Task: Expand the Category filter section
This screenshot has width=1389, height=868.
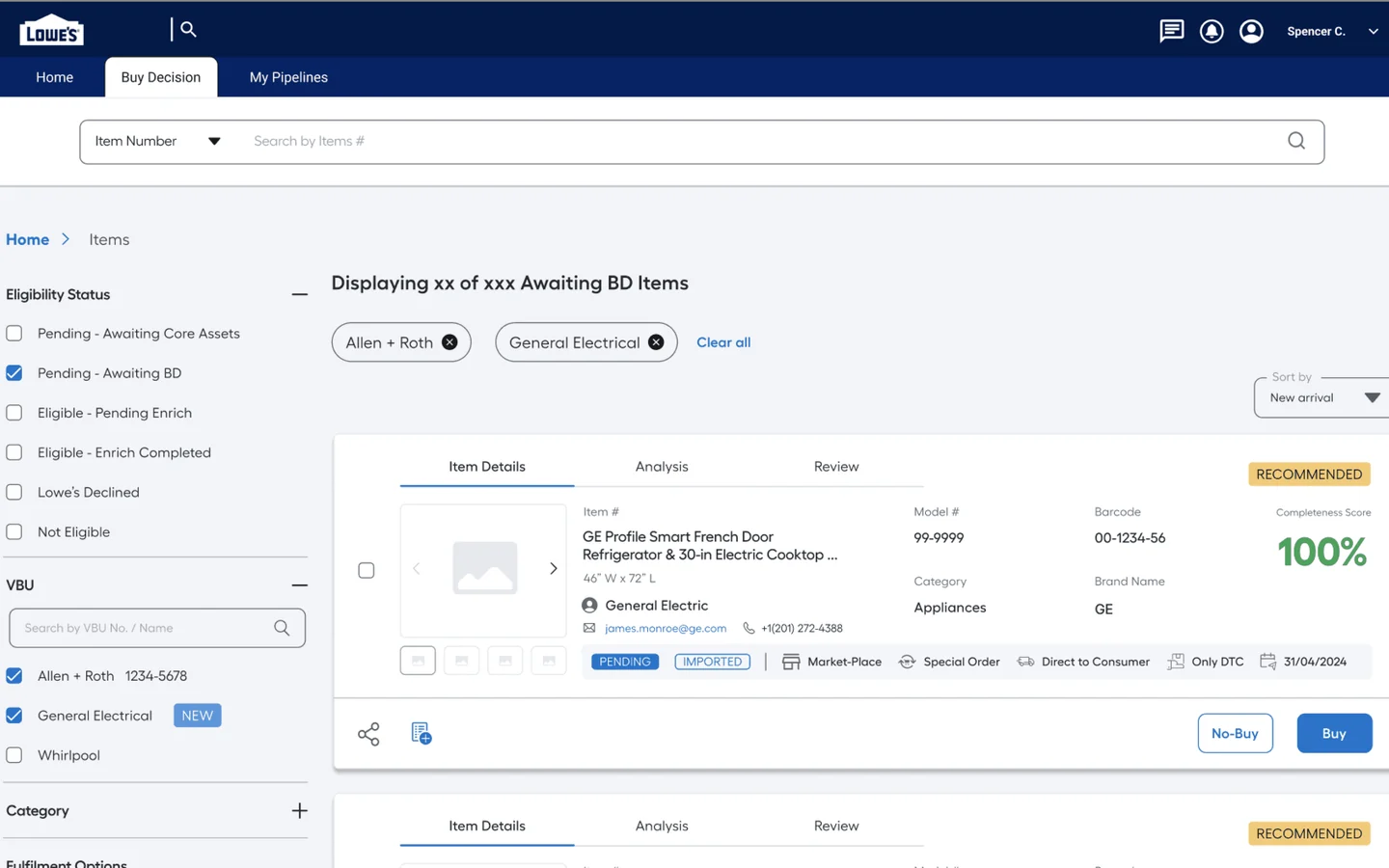Action: tap(300, 811)
